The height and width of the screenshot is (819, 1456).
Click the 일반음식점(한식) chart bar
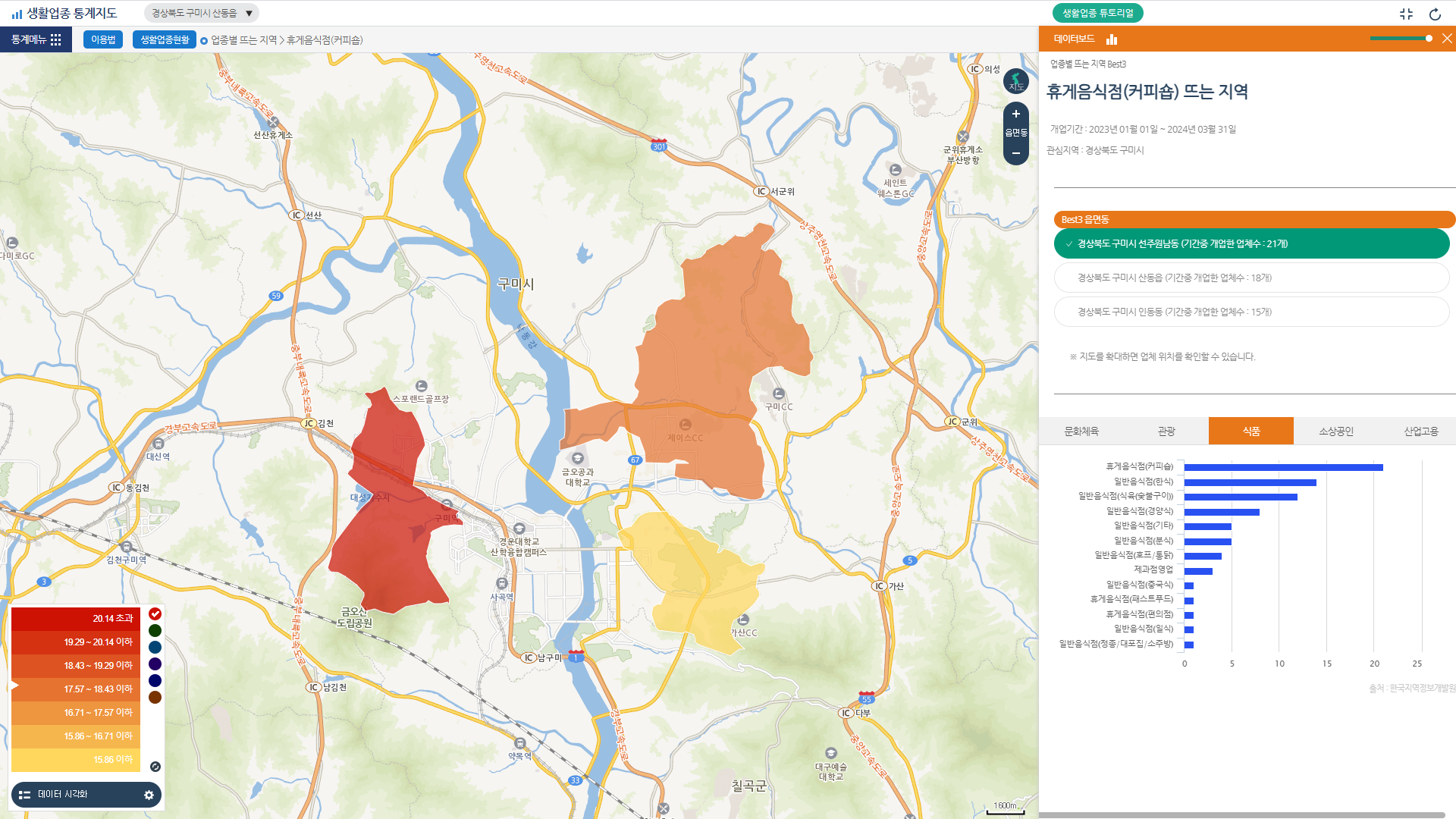point(1250,482)
